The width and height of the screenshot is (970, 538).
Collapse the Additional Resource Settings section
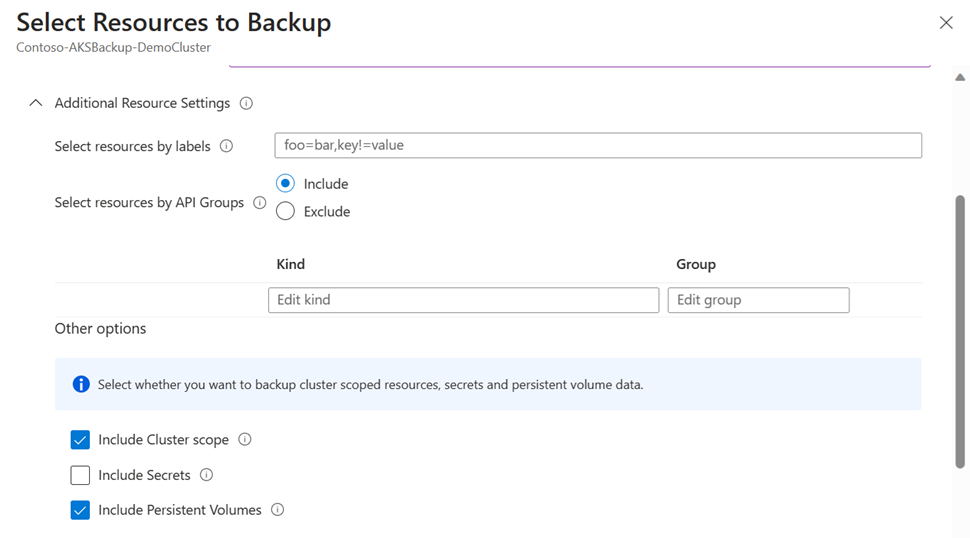click(36, 103)
